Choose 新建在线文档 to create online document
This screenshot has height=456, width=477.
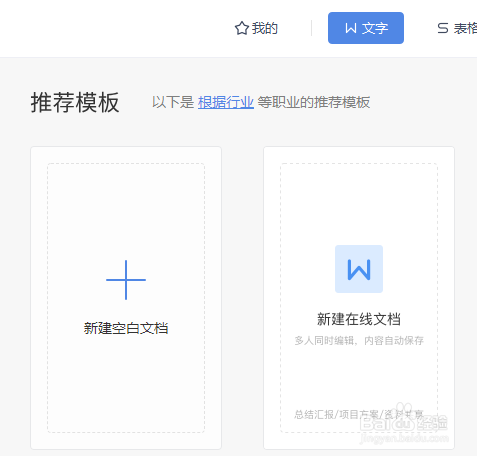pyautogui.click(x=359, y=319)
